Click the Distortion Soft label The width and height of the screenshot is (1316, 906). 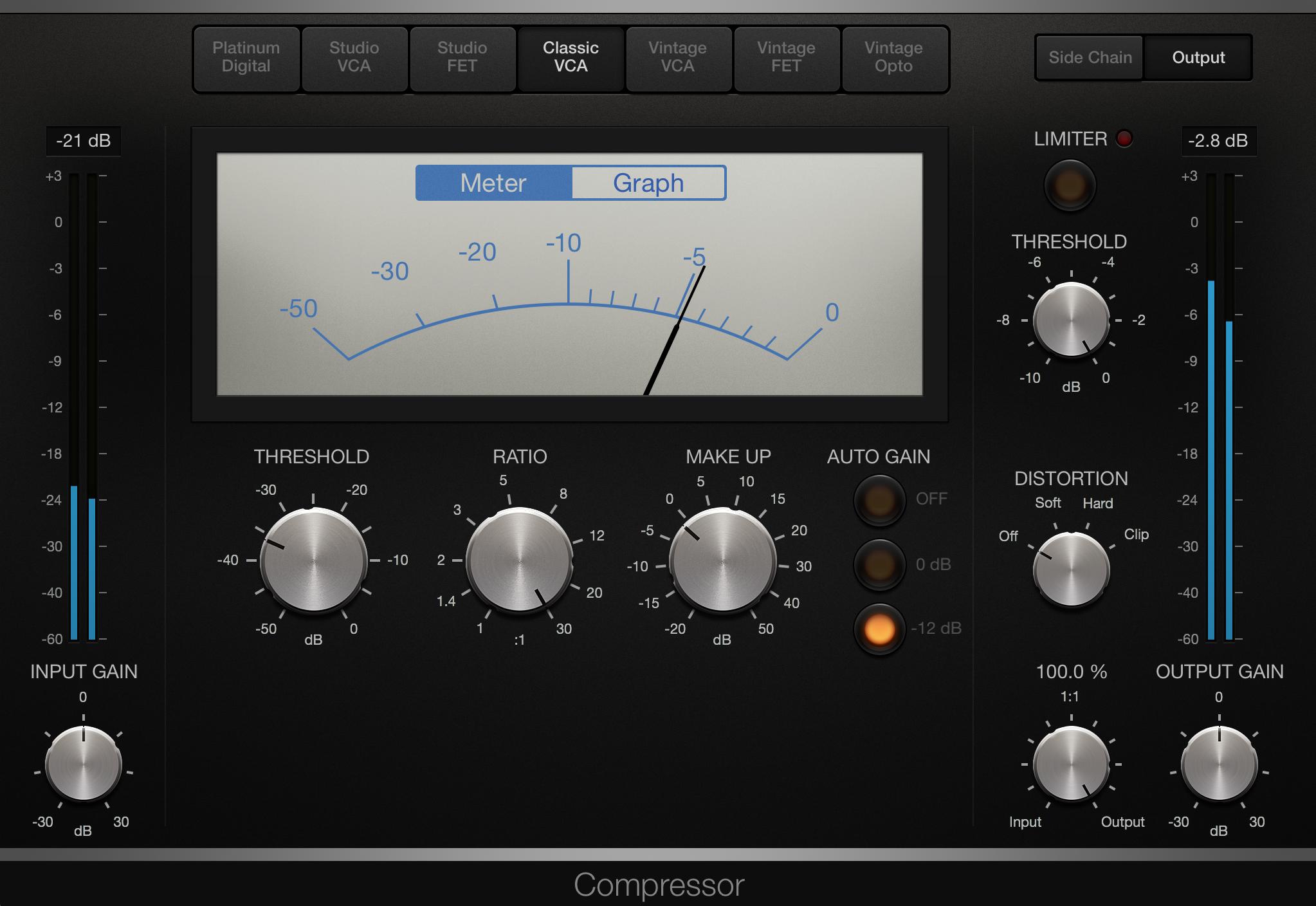click(1048, 503)
